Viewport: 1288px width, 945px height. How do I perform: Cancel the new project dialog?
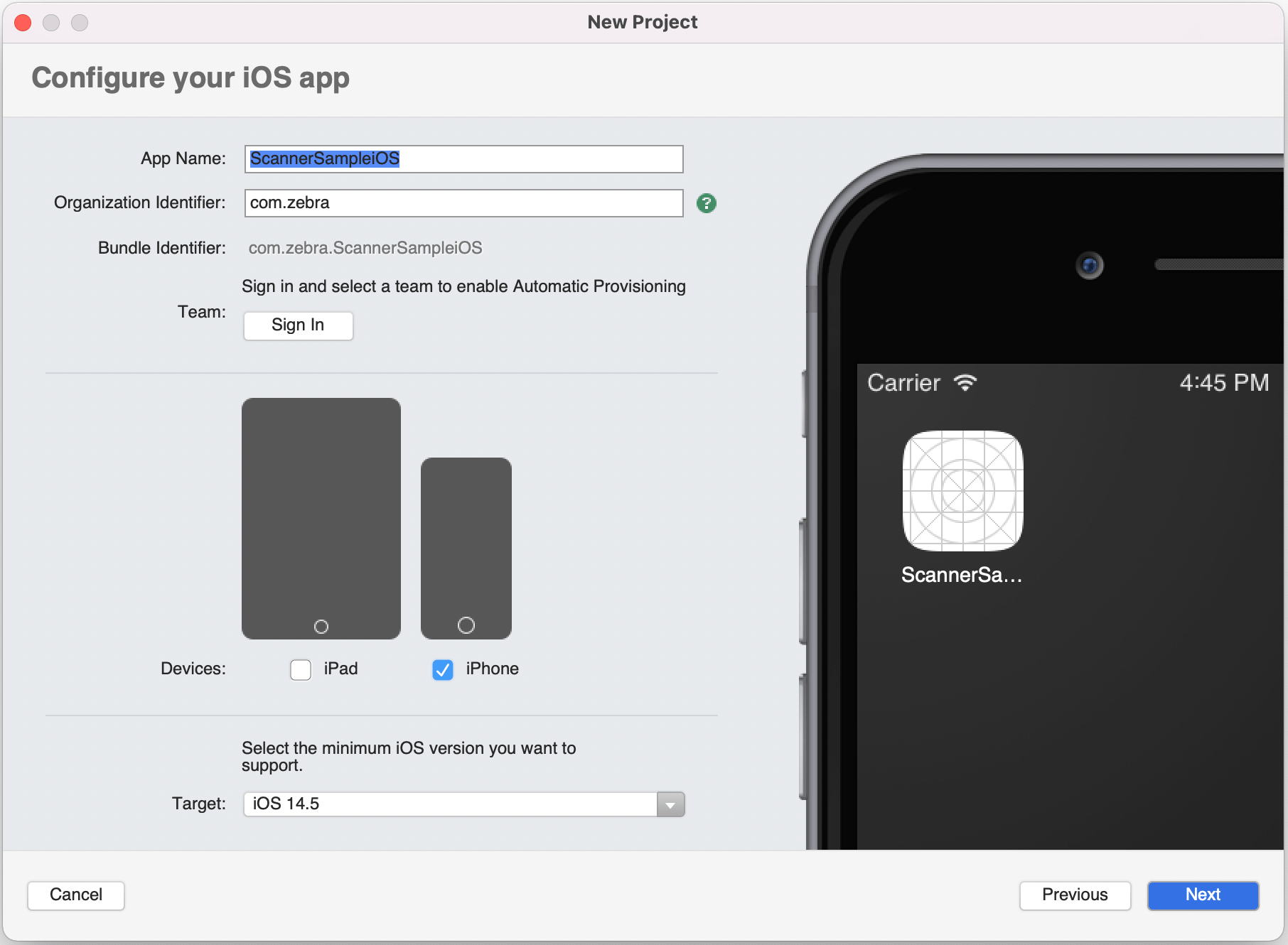[75, 895]
